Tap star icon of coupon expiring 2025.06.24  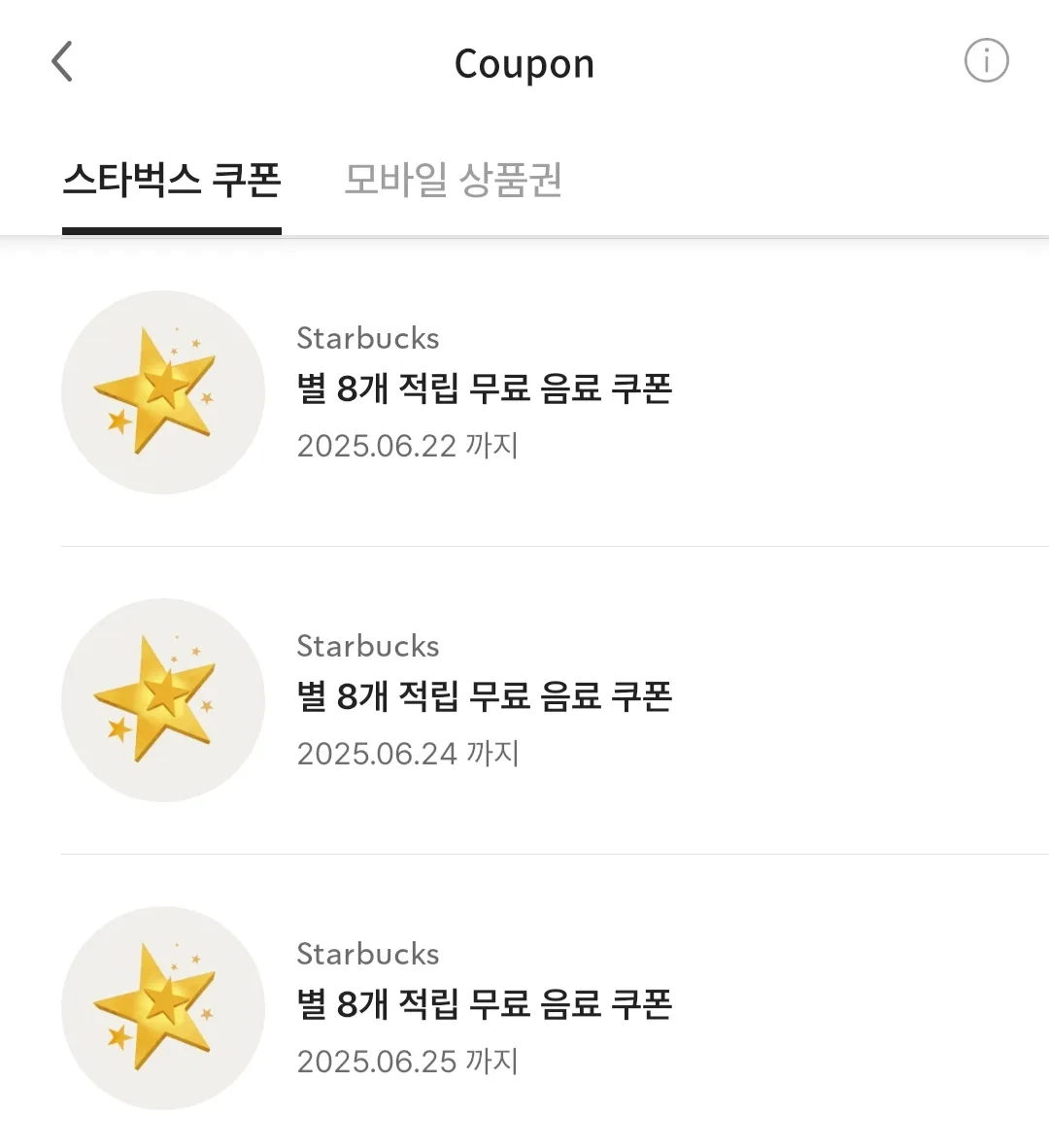point(163,700)
